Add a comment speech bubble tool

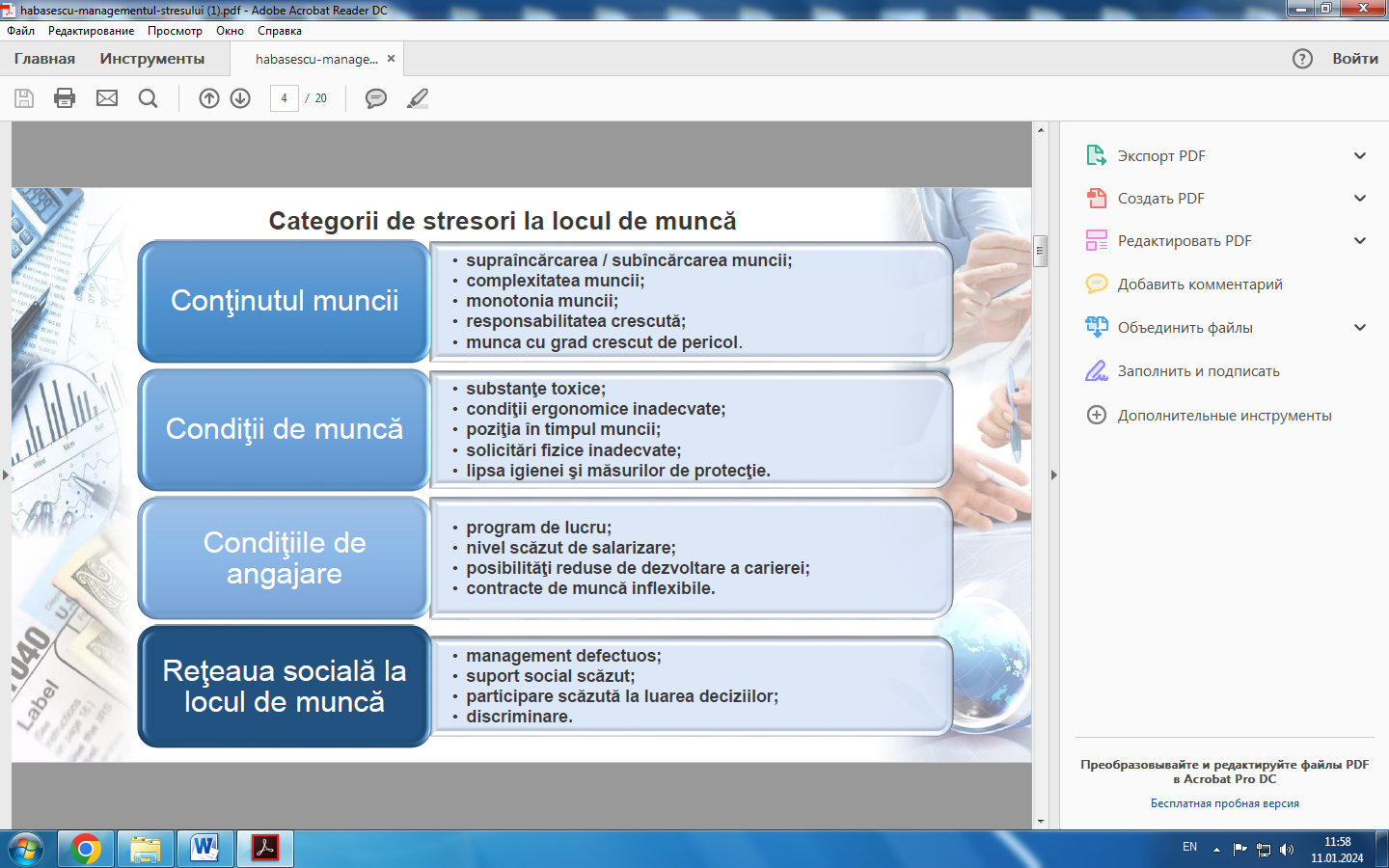(x=376, y=98)
